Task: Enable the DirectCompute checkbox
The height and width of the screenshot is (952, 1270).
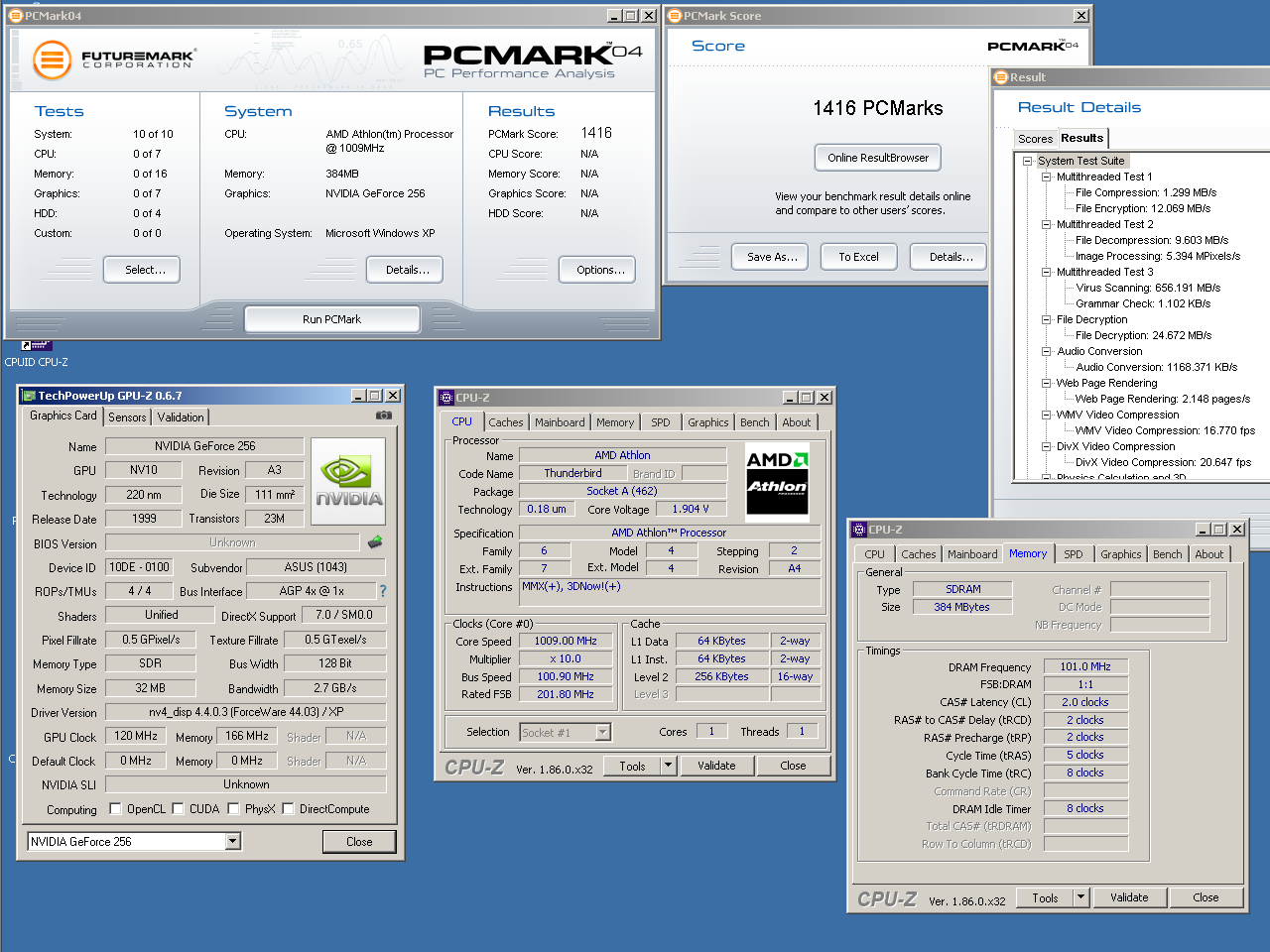Action: [x=288, y=808]
